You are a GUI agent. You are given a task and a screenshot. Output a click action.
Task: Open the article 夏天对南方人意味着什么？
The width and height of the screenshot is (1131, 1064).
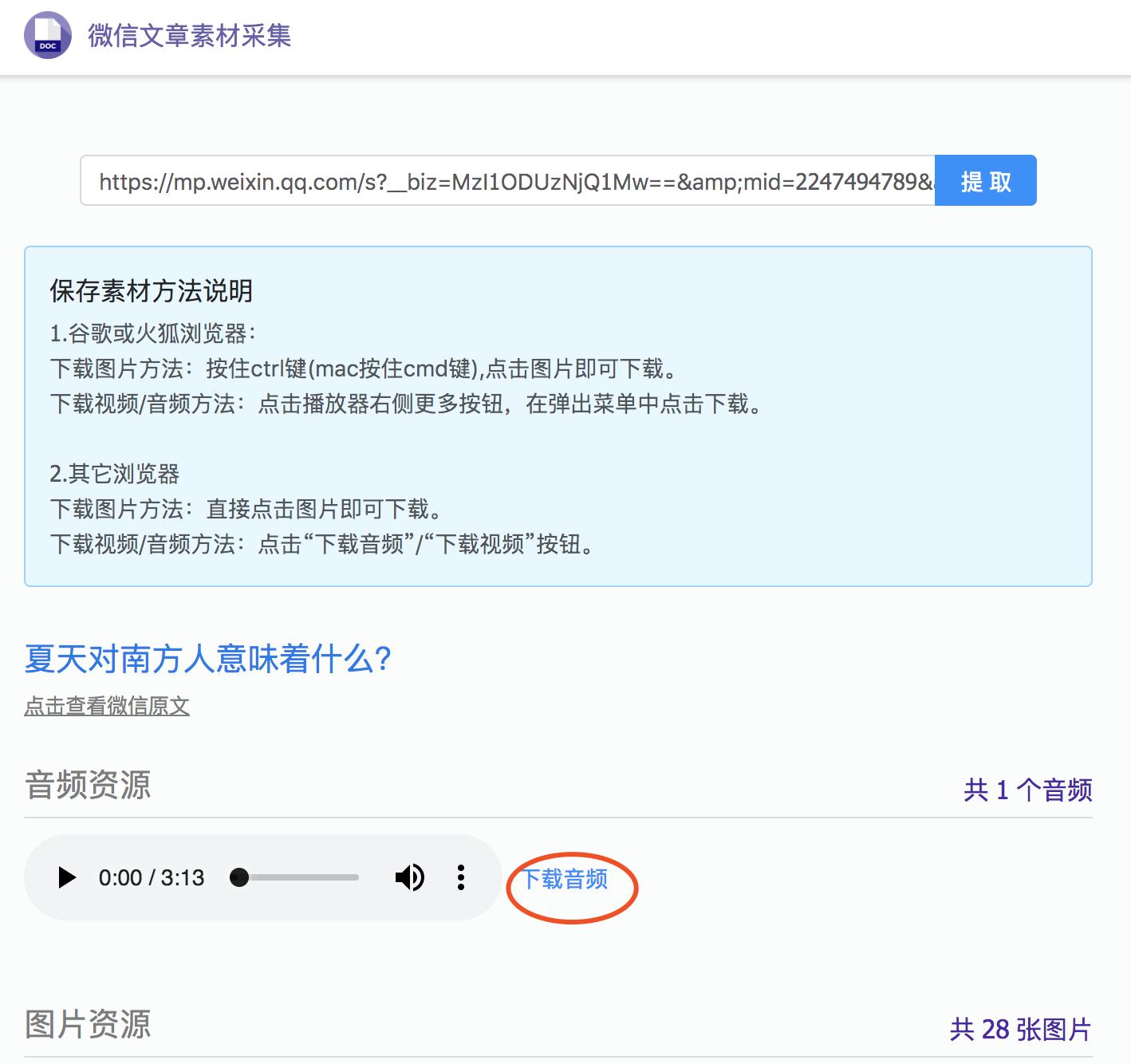tap(209, 659)
